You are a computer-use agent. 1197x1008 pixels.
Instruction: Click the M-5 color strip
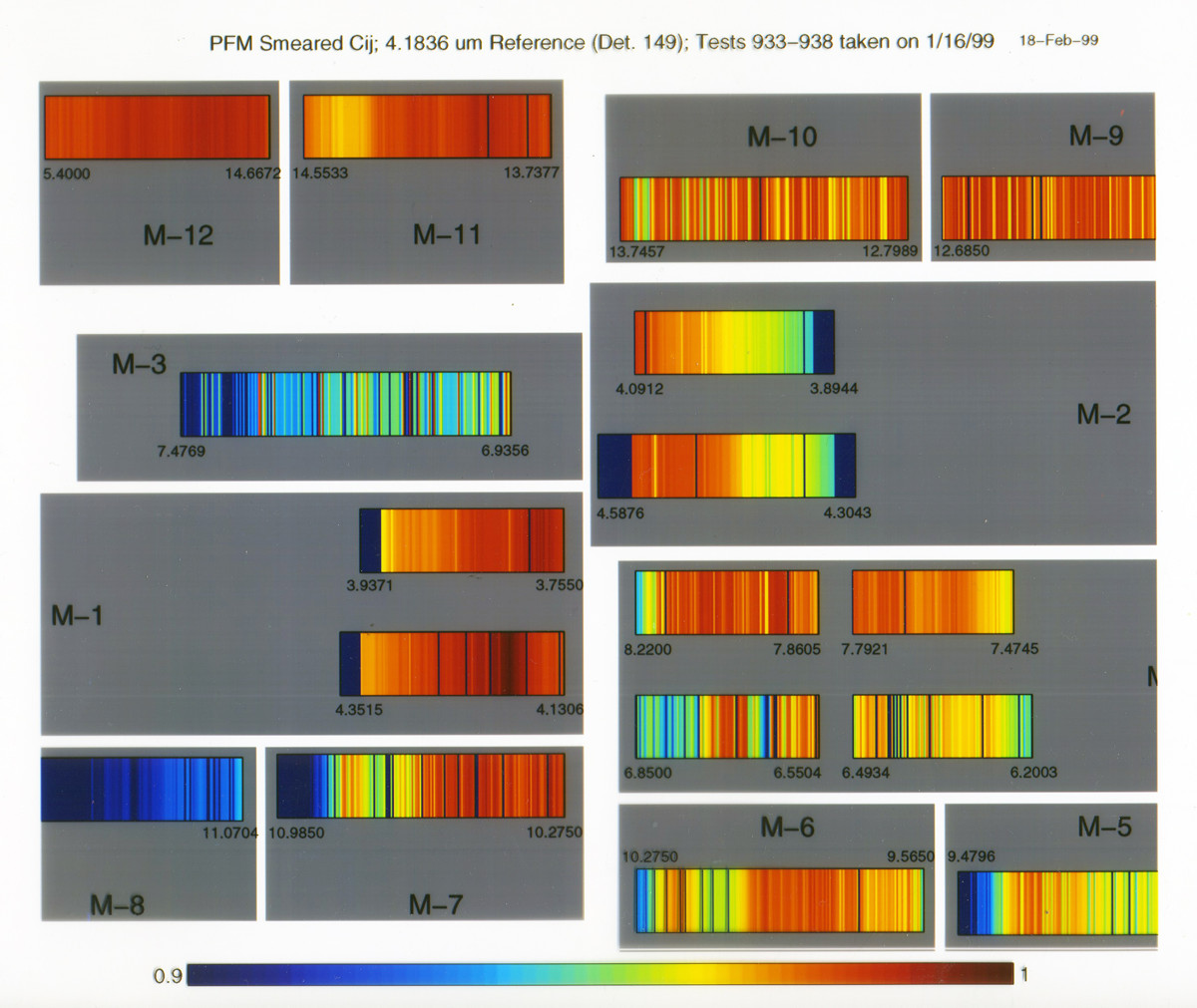coord(1057,903)
